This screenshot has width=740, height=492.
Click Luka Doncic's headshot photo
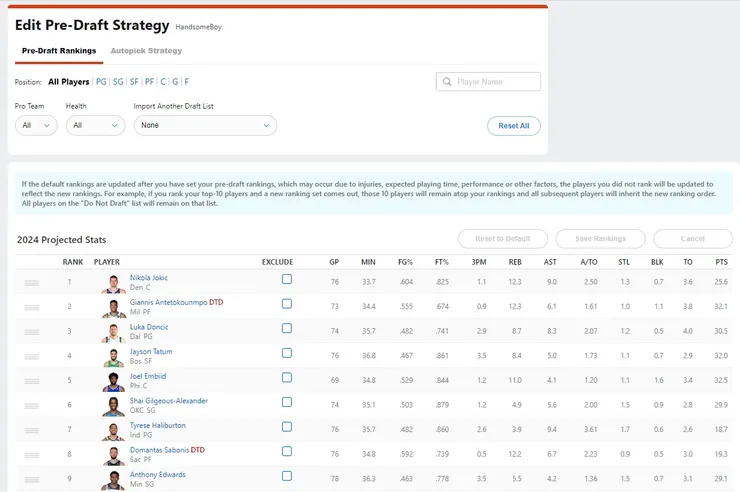click(x=113, y=333)
